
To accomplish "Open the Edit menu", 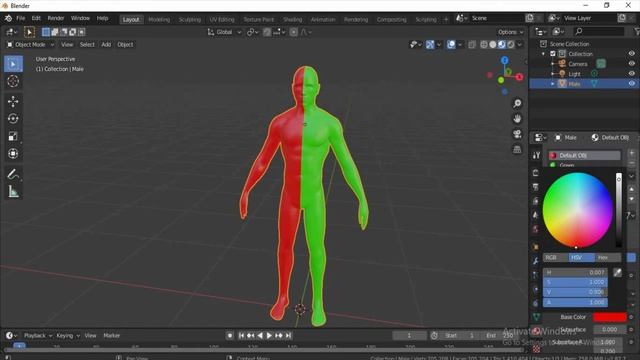I will click(36, 18).
